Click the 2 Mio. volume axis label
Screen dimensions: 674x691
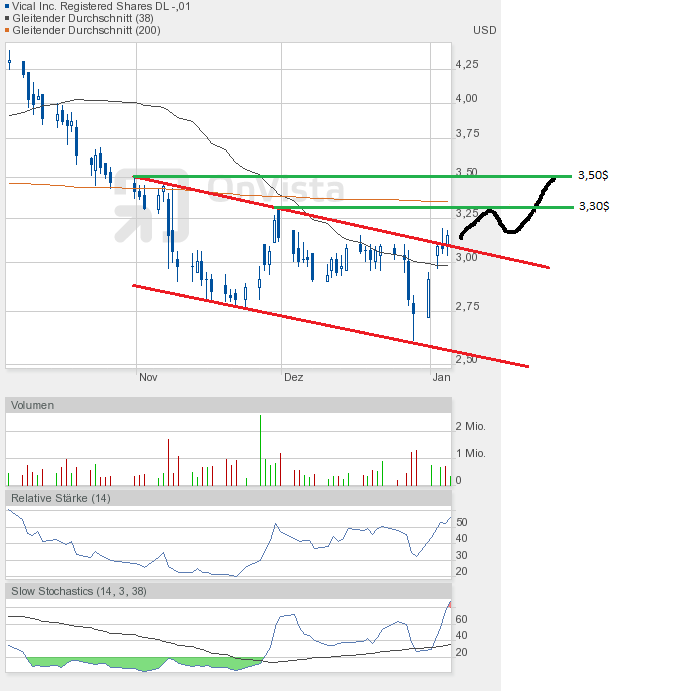pos(470,426)
